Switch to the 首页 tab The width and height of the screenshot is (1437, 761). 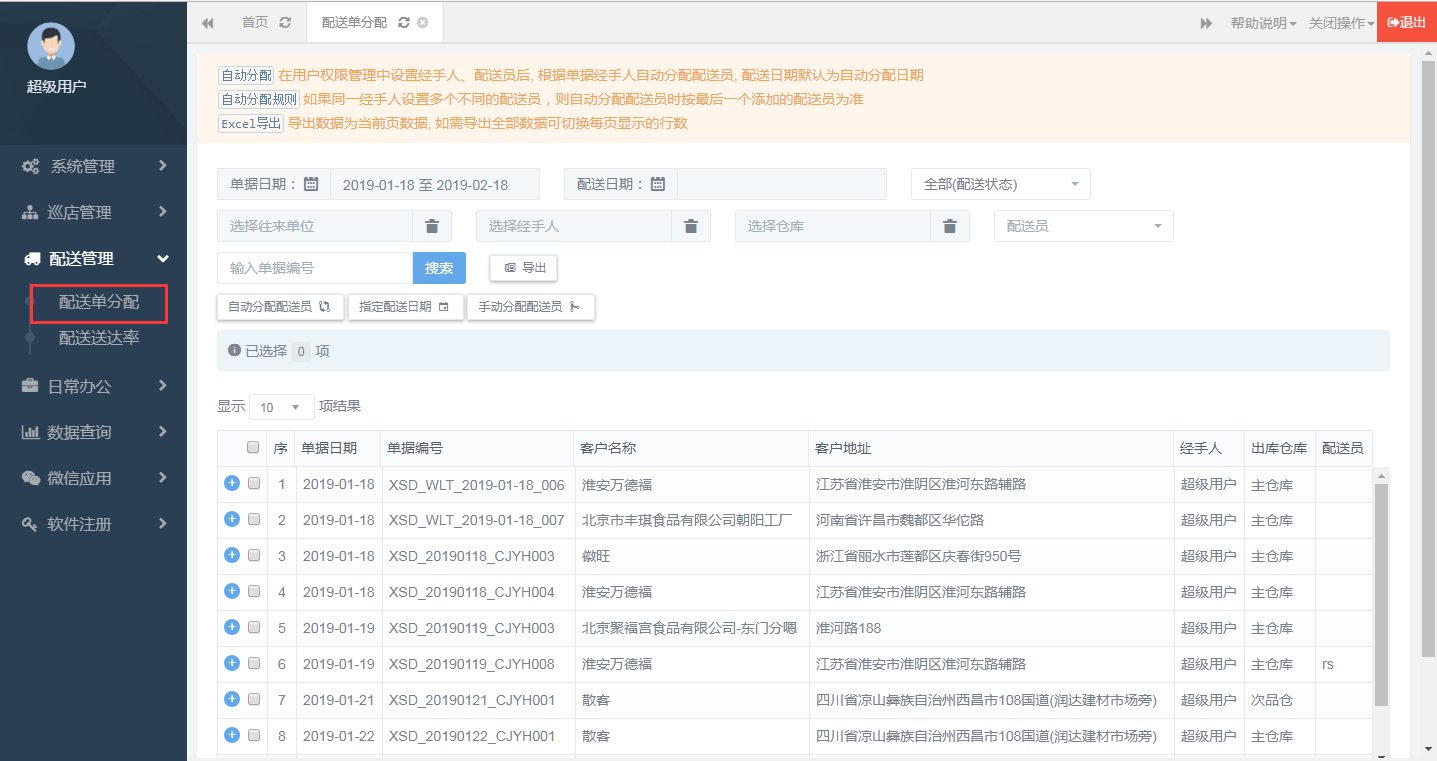coord(255,22)
